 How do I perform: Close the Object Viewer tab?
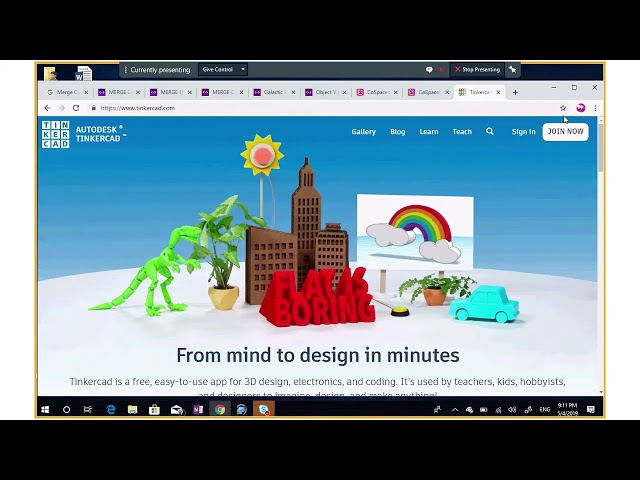(344, 92)
